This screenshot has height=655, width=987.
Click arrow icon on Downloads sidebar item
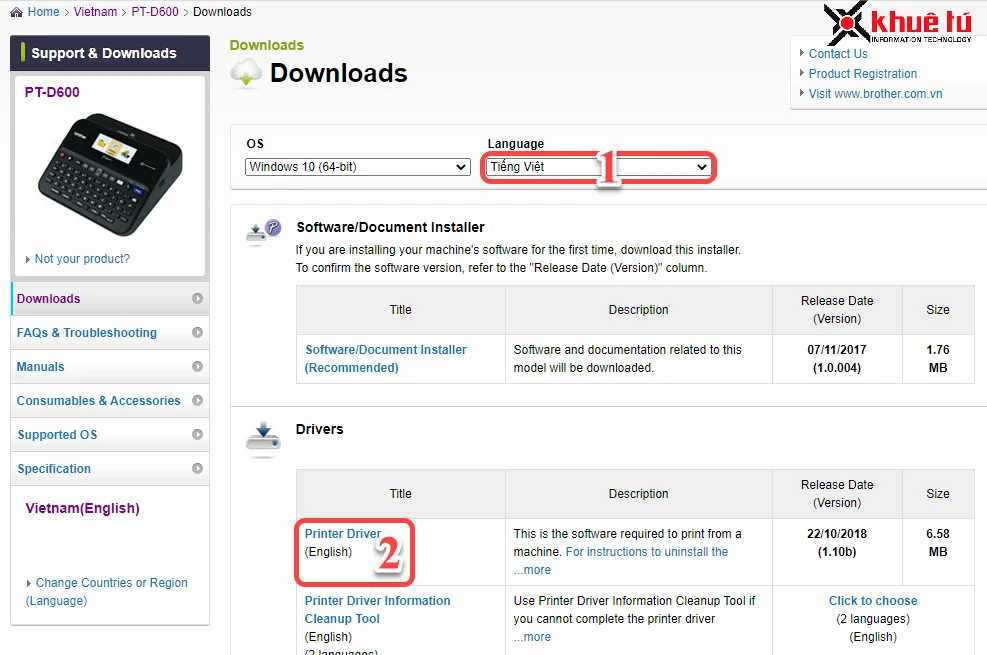(x=197, y=299)
